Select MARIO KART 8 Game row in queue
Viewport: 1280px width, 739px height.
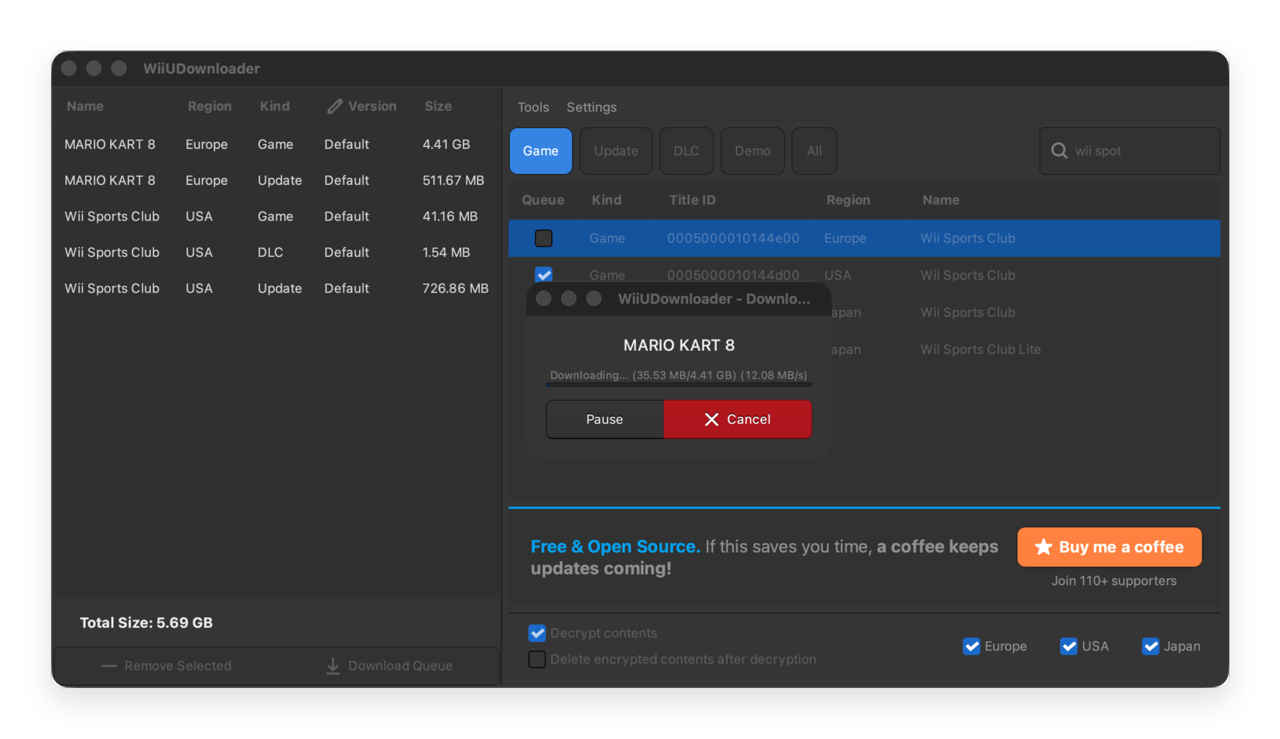pos(277,144)
